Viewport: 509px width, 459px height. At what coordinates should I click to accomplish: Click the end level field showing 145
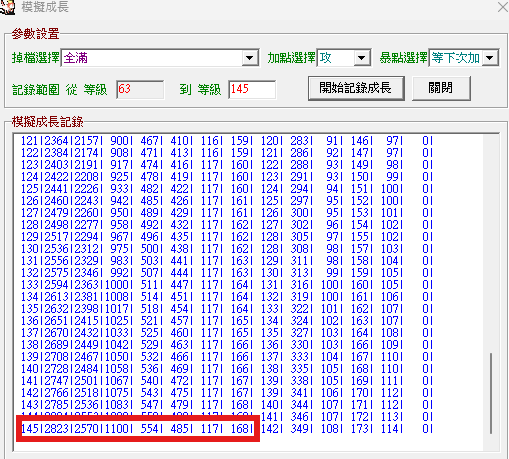coord(252,89)
